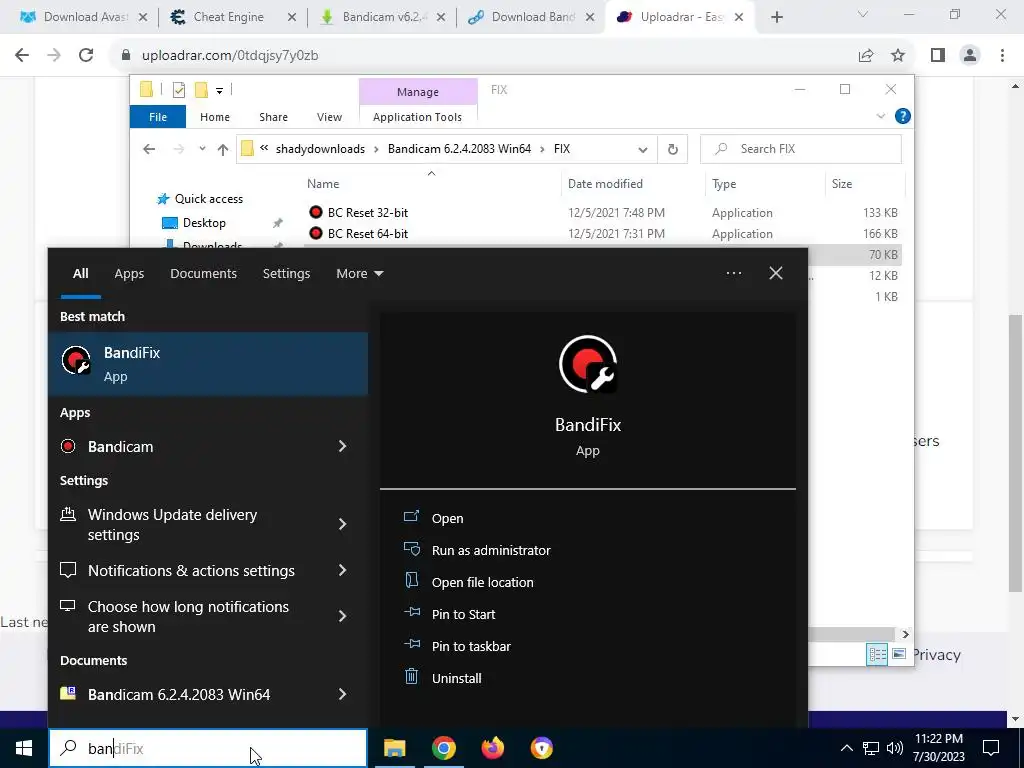Select the Documents search filter tab
1024x768 pixels.
click(x=203, y=274)
